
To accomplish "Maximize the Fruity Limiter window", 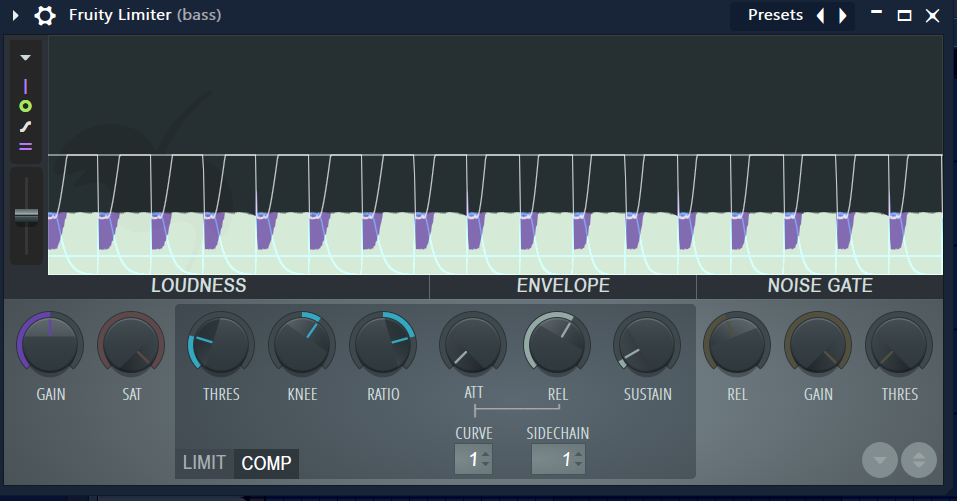I will 905,16.
